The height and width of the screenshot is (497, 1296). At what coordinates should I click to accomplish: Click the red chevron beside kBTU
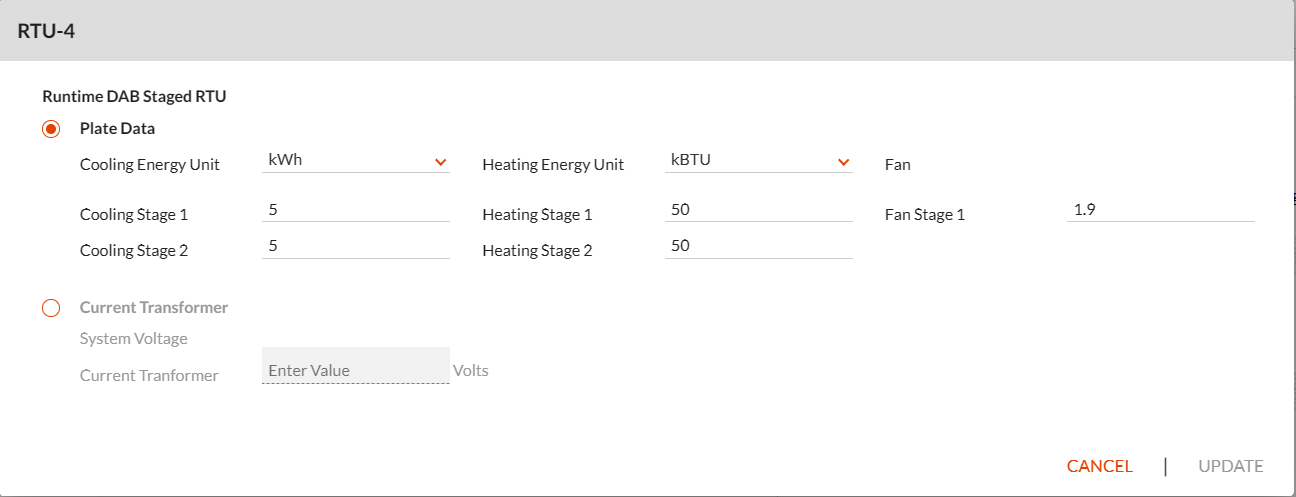pyautogui.click(x=843, y=162)
